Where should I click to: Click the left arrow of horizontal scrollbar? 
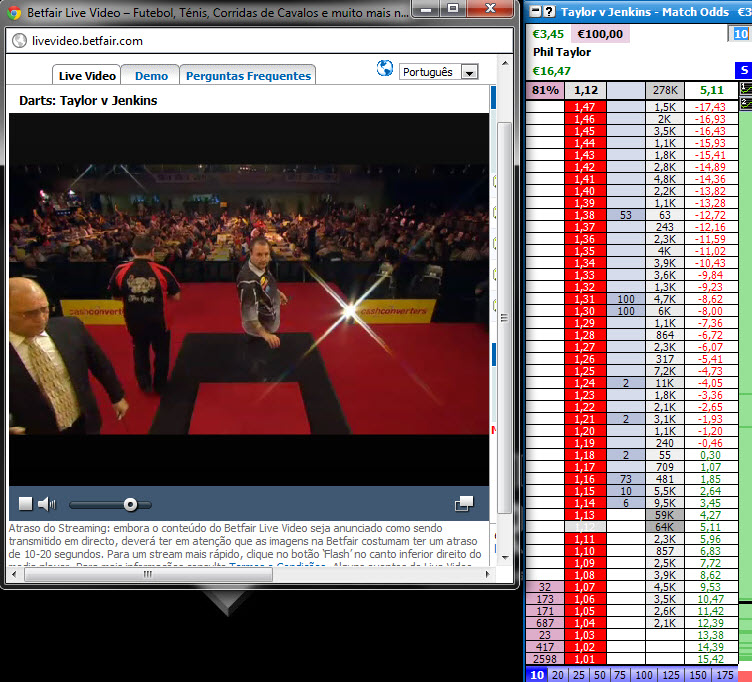(14, 574)
